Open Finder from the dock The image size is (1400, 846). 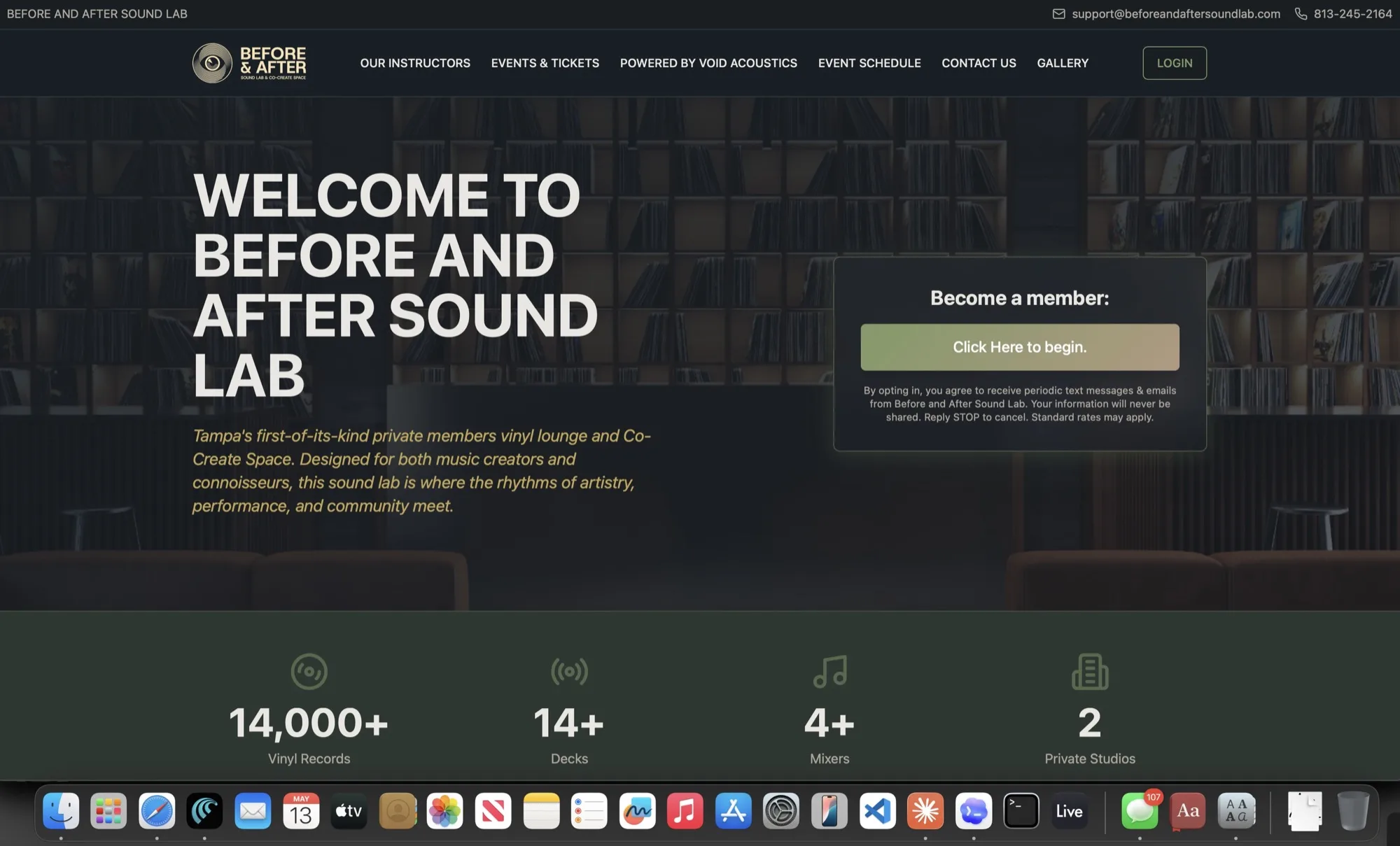pos(61,811)
